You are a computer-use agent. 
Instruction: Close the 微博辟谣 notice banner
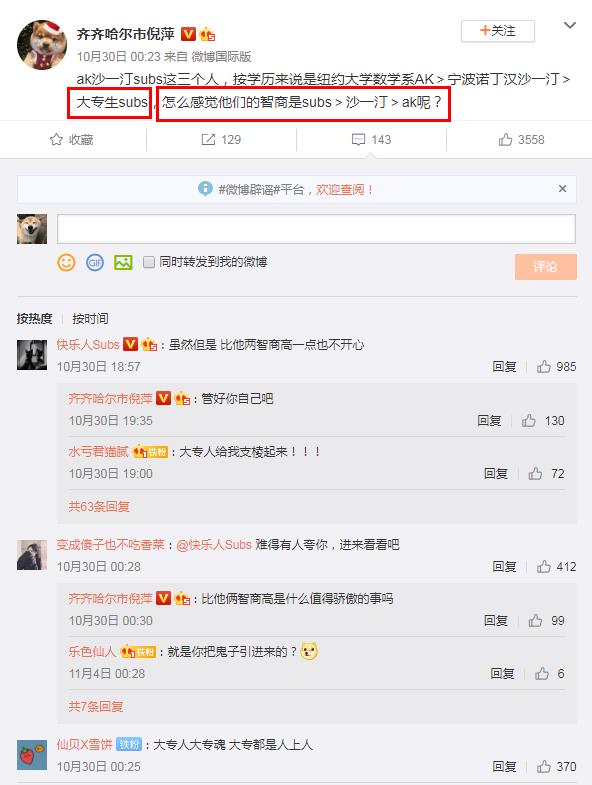pos(562,189)
